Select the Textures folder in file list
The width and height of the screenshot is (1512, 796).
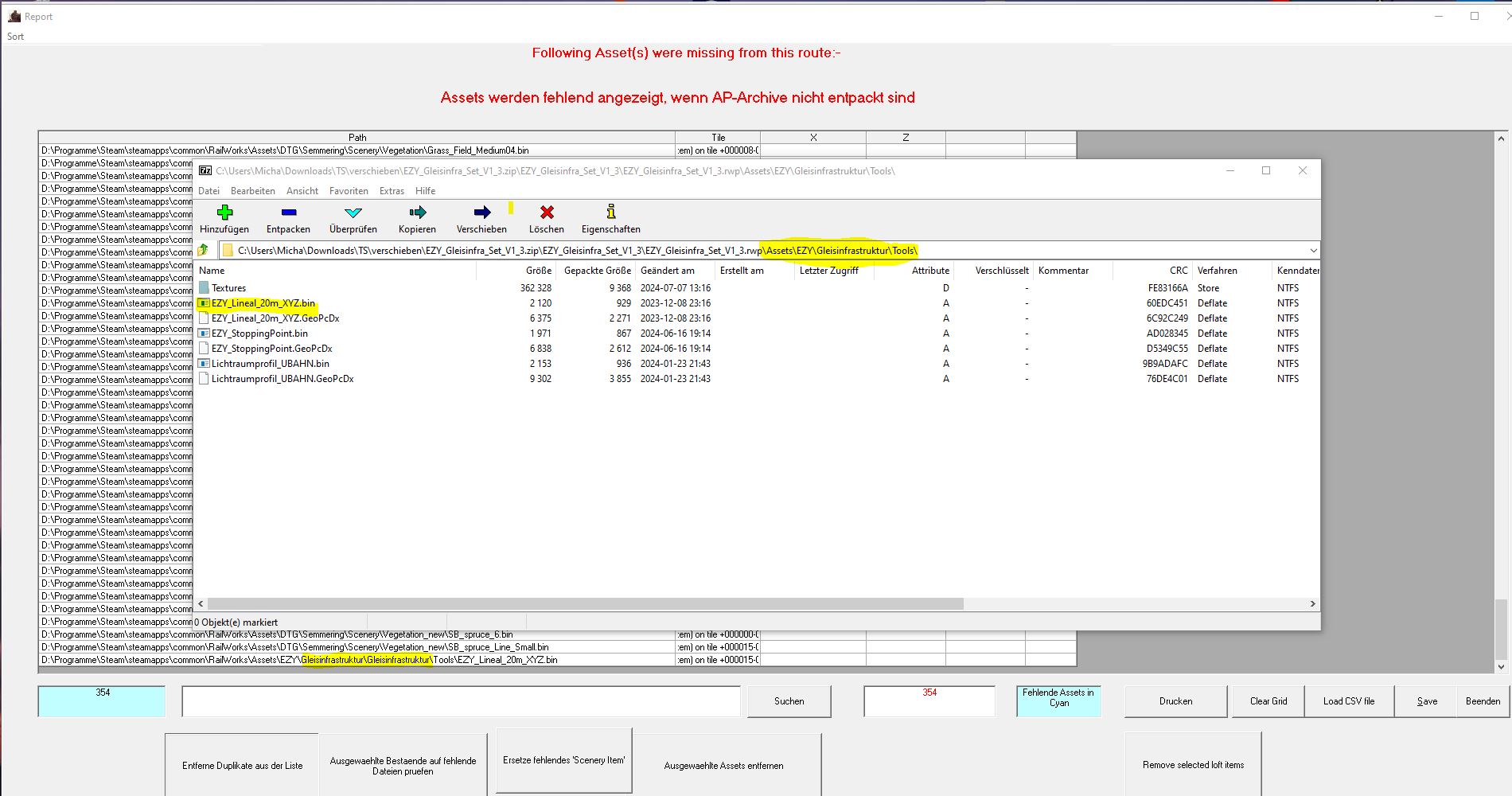click(x=228, y=288)
